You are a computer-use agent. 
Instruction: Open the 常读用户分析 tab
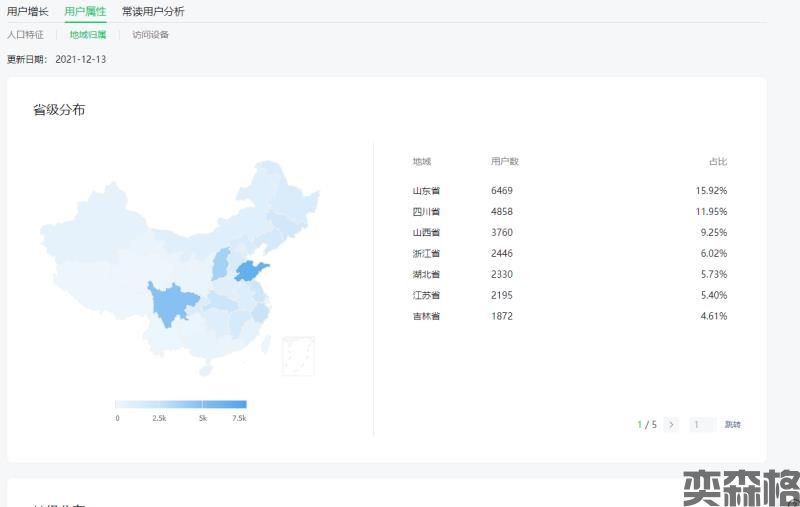click(x=153, y=11)
